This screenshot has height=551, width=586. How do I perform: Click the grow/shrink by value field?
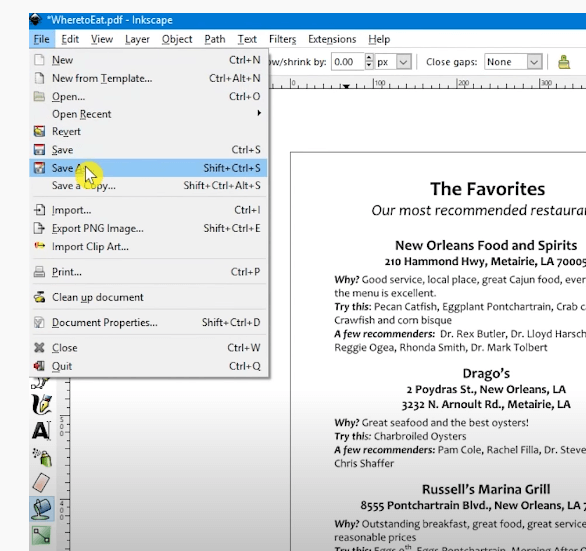348,62
